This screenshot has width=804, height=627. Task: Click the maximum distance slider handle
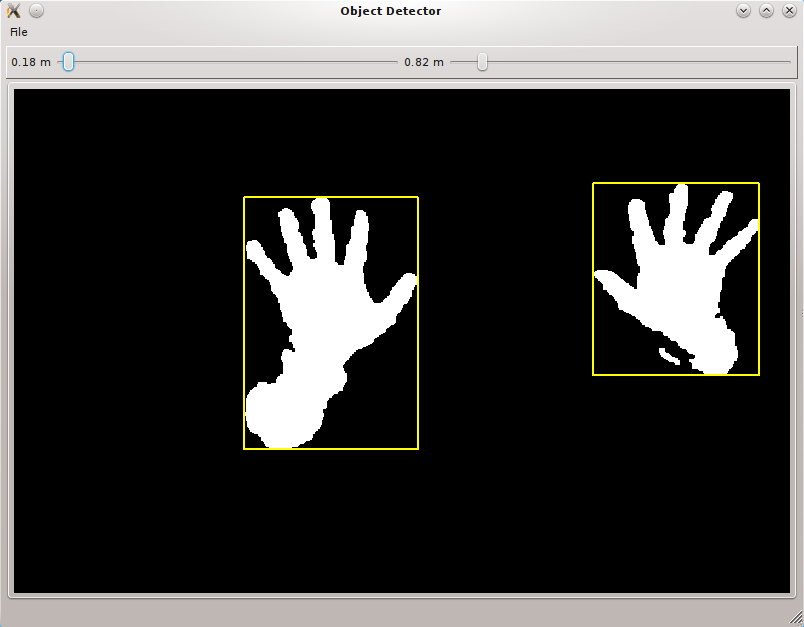point(482,62)
